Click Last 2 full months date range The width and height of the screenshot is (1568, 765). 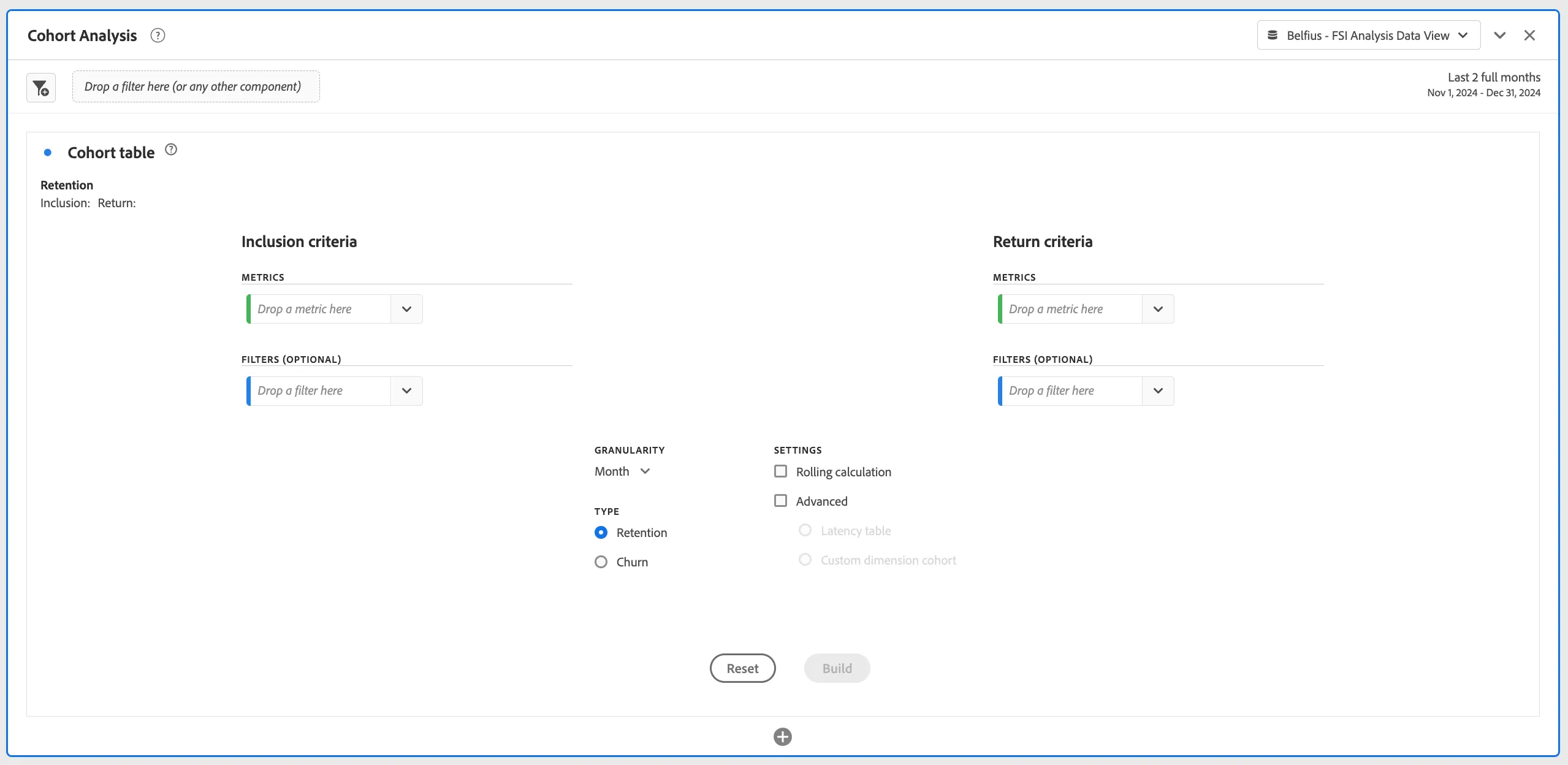click(1494, 77)
